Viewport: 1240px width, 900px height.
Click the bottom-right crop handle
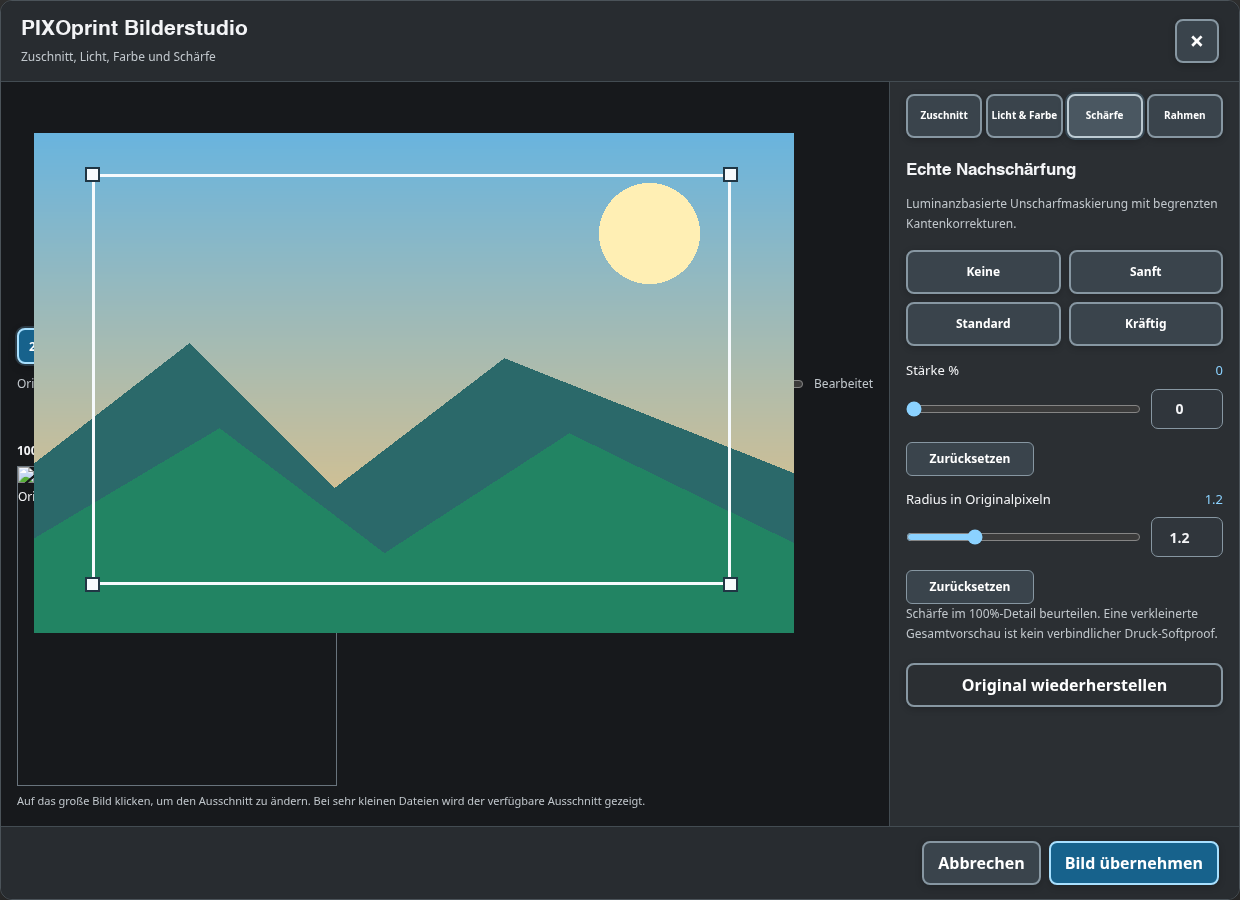[x=730, y=584]
